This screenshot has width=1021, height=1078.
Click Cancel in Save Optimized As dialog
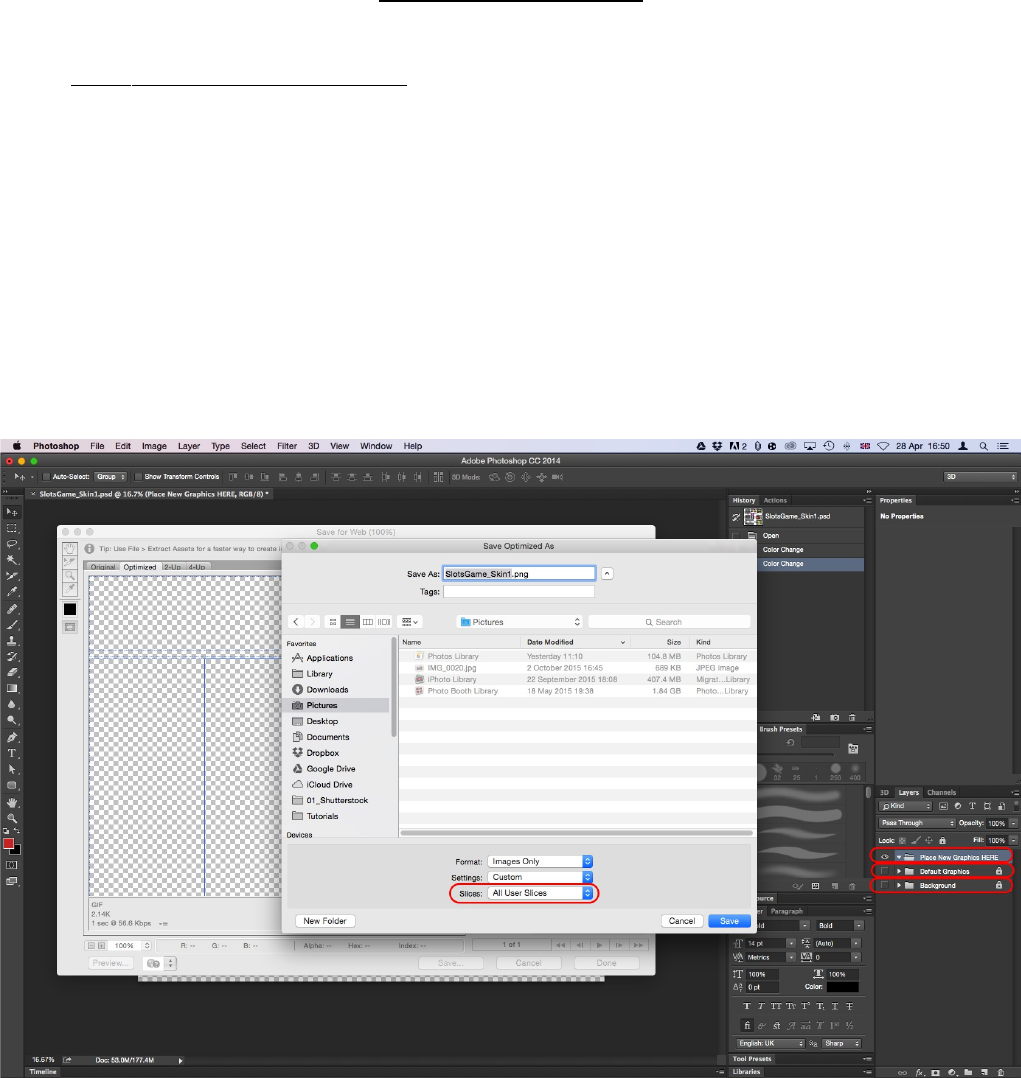pyautogui.click(x=682, y=921)
